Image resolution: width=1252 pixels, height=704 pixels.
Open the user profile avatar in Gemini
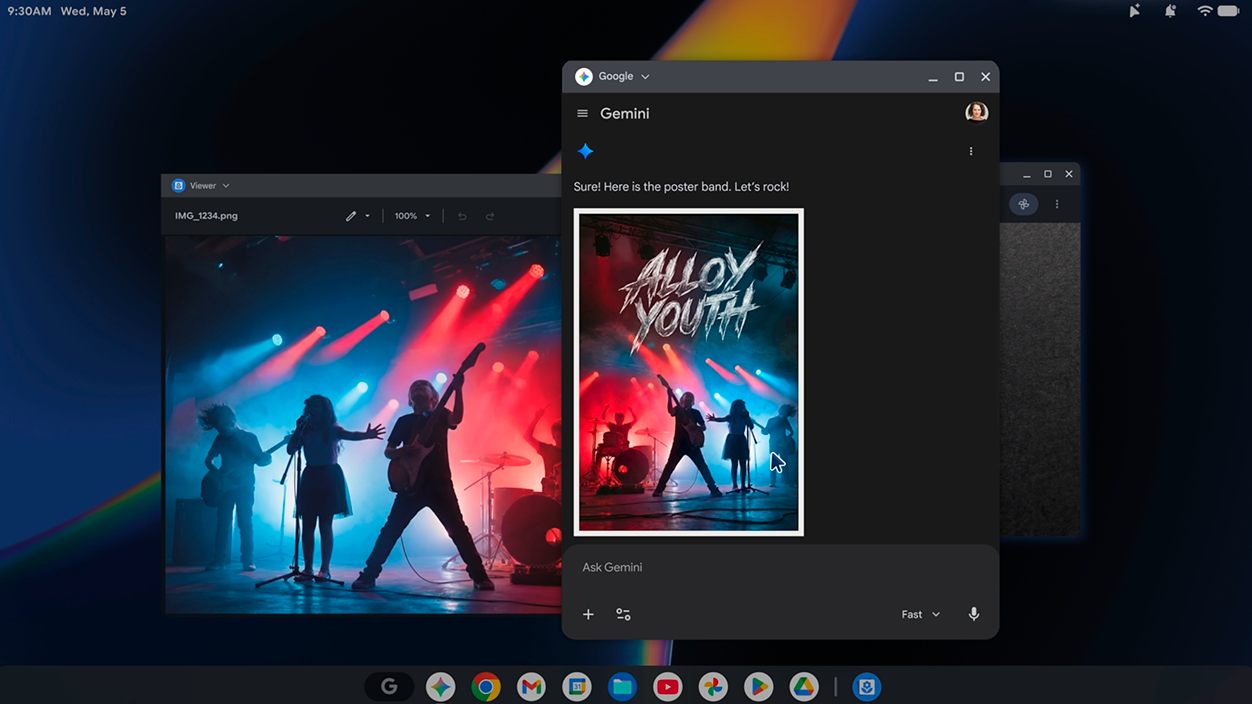click(x=977, y=112)
